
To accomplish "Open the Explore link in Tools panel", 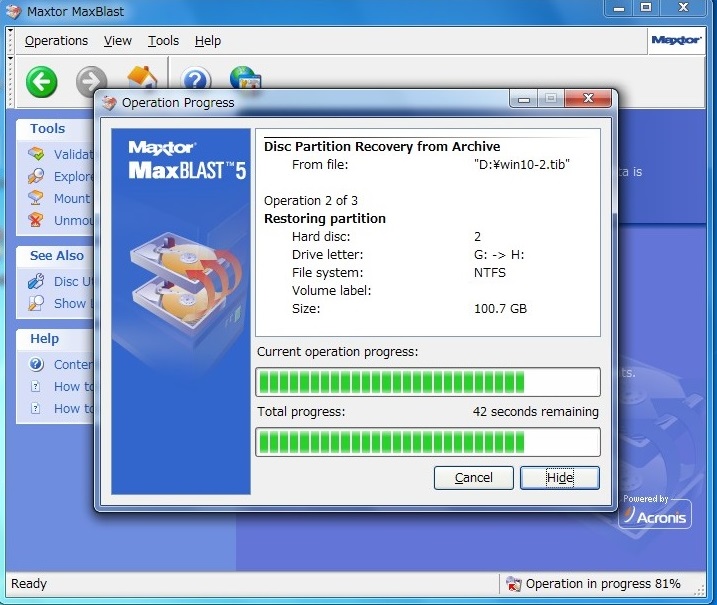I will tap(73, 176).
